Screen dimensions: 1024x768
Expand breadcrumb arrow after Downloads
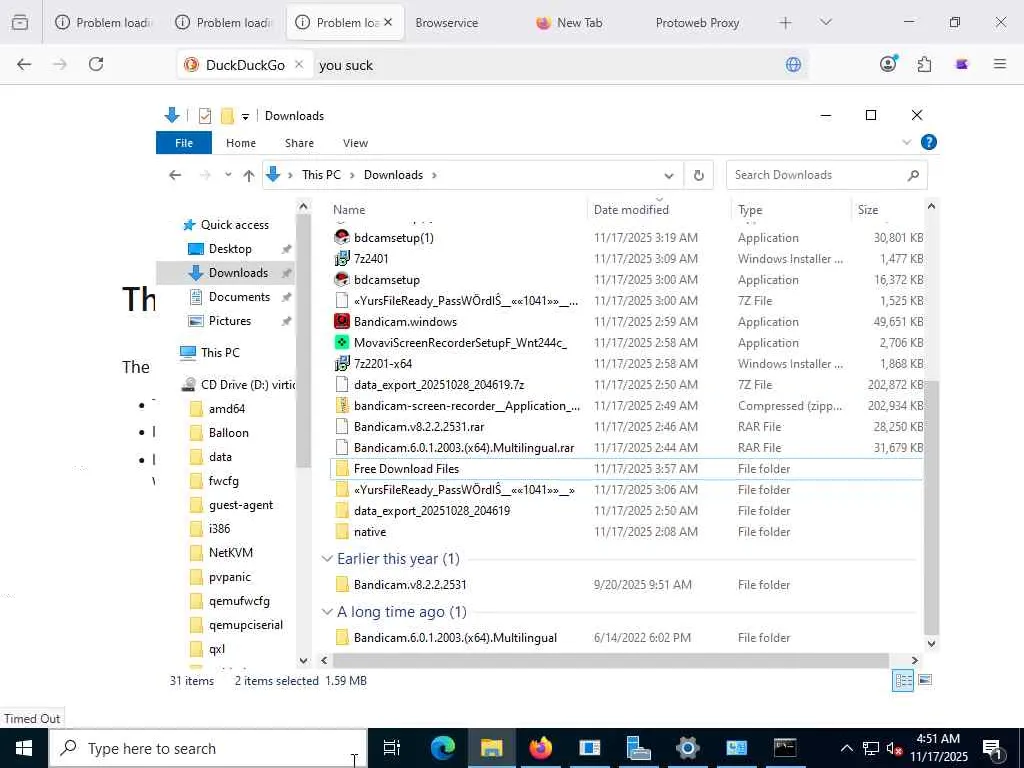(x=434, y=175)
